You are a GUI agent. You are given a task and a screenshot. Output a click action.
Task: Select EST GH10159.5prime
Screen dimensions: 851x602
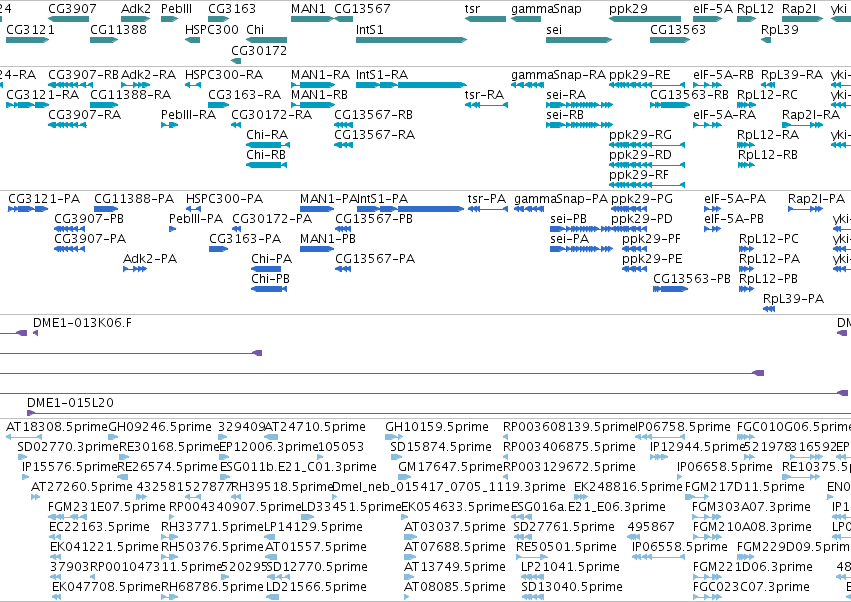point(437,427)
